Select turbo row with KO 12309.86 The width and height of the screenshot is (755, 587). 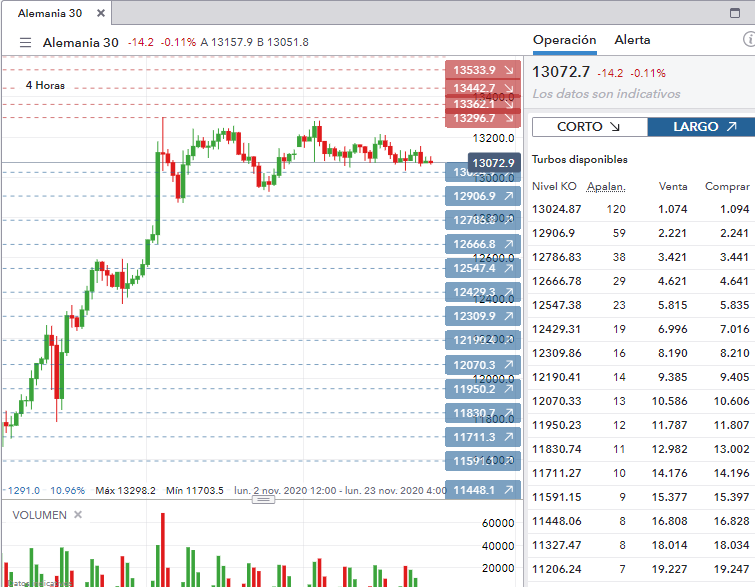[x=641, y=353]
